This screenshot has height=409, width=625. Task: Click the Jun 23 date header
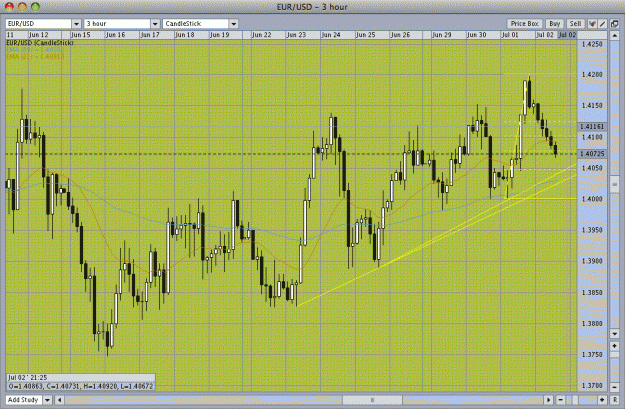pyautogui.click(x=296, y=35)
